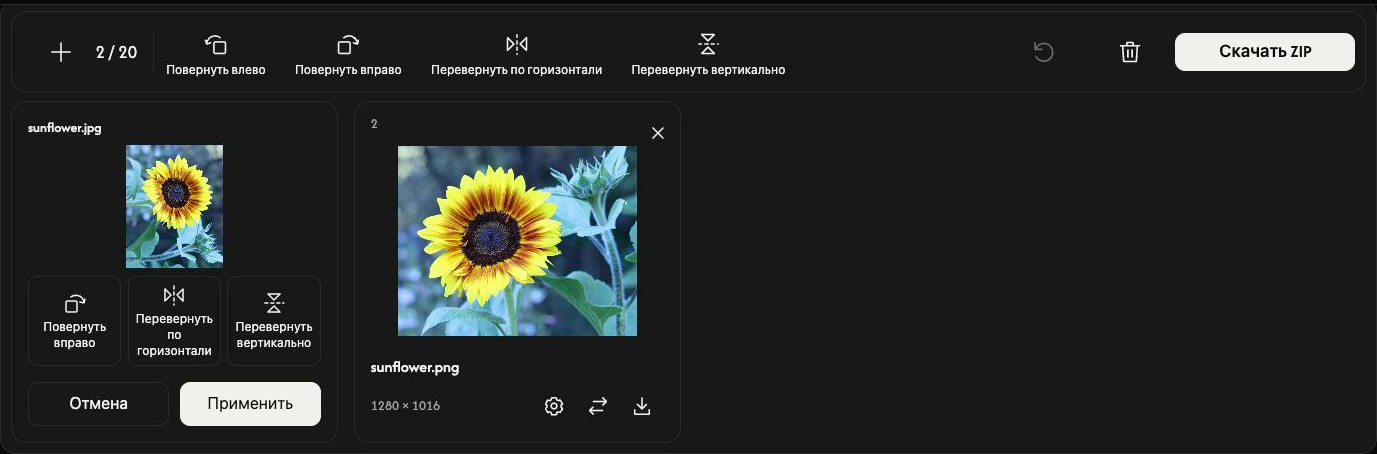Select Повернуть вправо in the top toolbar
1377x454 pixels.
click(x=348, y=55)
